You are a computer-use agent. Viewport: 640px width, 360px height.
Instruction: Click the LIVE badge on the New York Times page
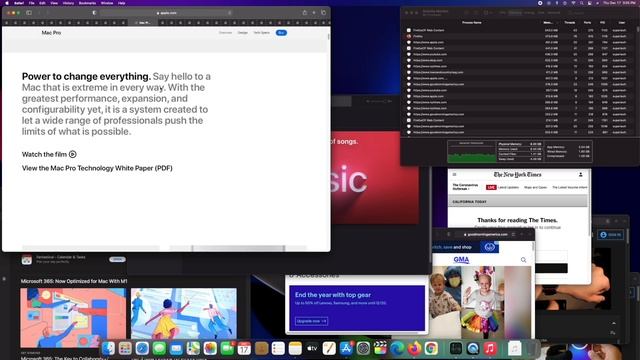click(x=491, y=187)
